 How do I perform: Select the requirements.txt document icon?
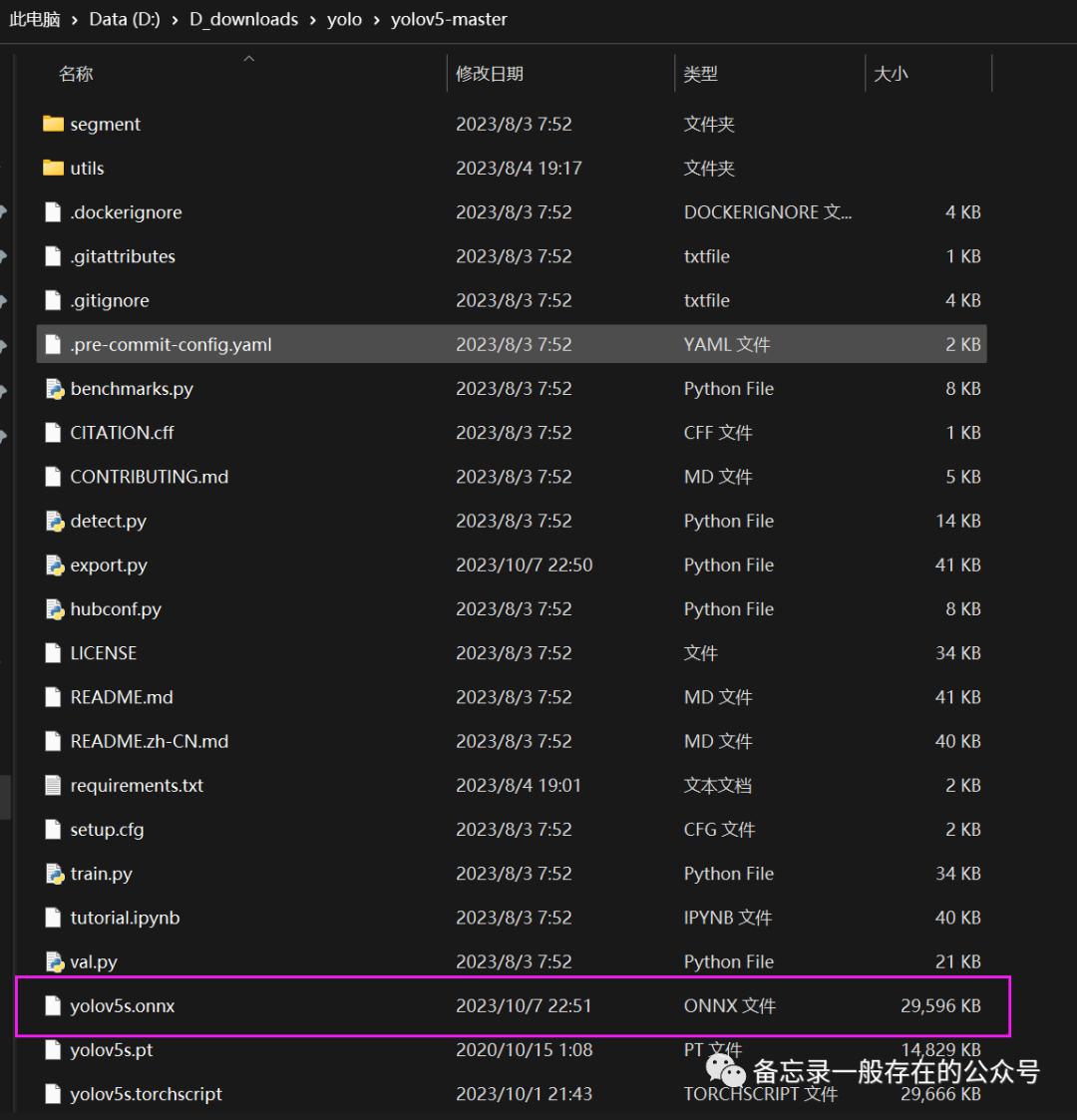pyautogui.click(x=53, y=786)
